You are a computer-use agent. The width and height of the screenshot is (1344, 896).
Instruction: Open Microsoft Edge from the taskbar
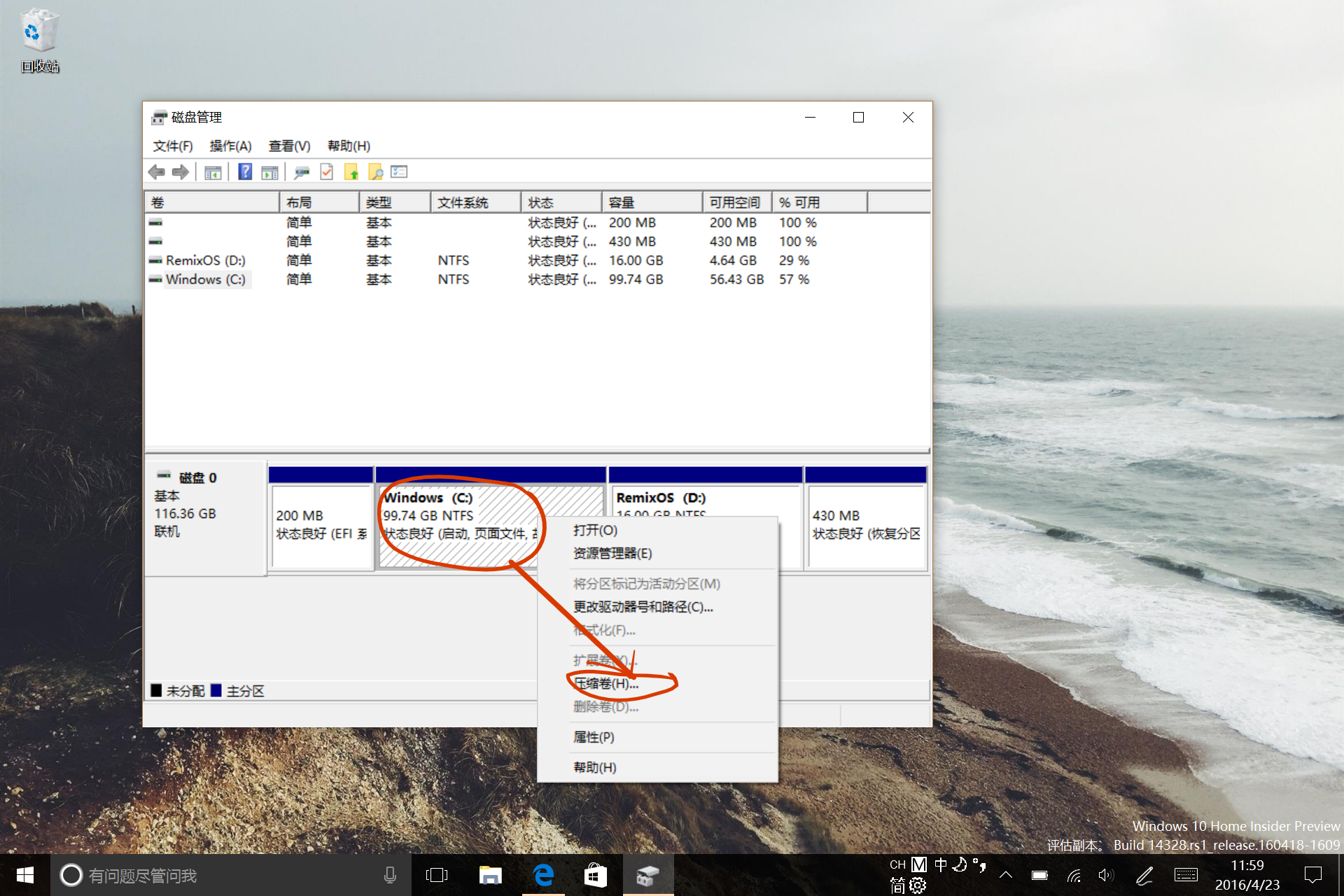point(544,875)
